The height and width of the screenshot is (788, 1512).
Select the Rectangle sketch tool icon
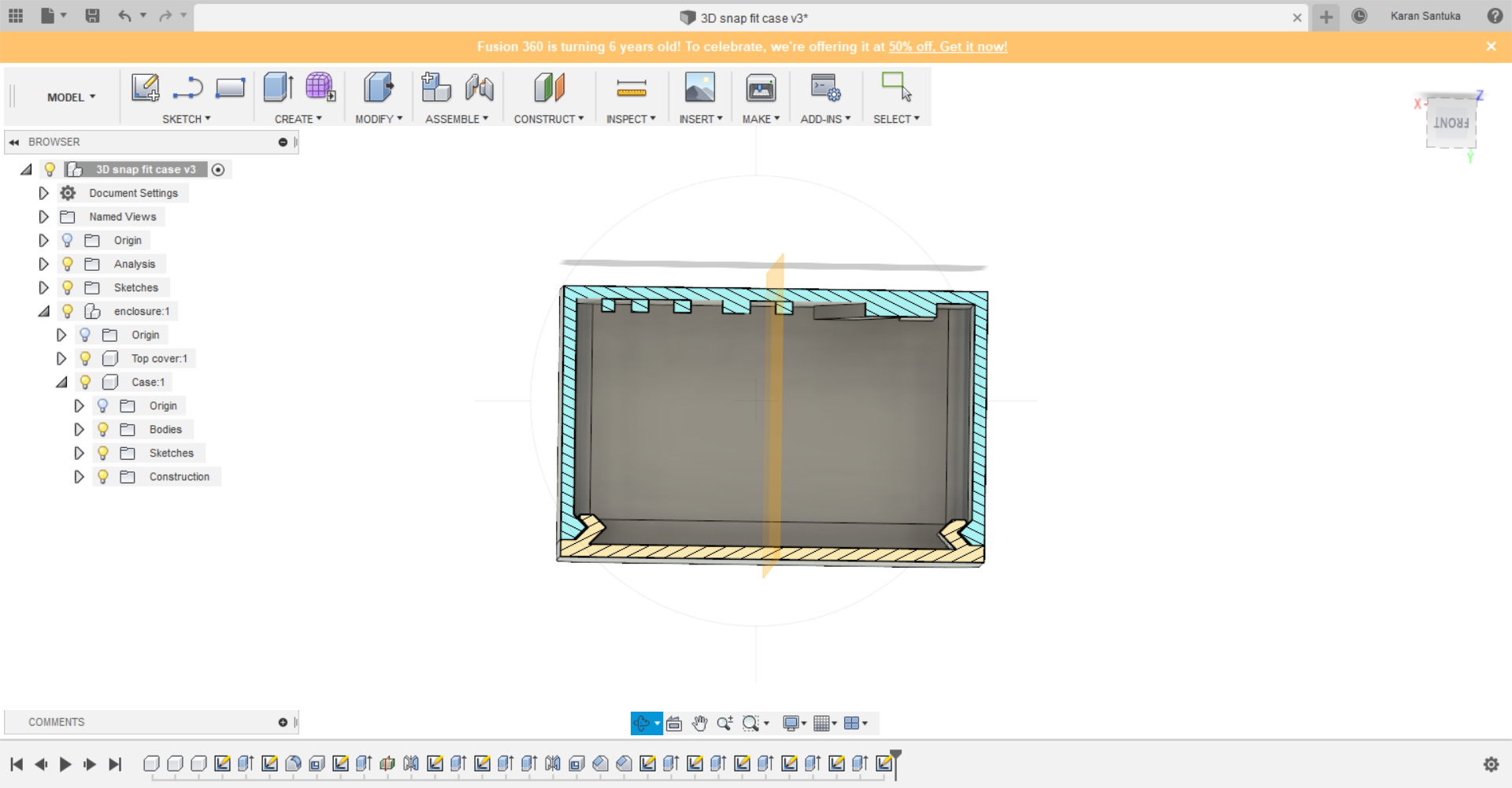(x=231, y=87)
